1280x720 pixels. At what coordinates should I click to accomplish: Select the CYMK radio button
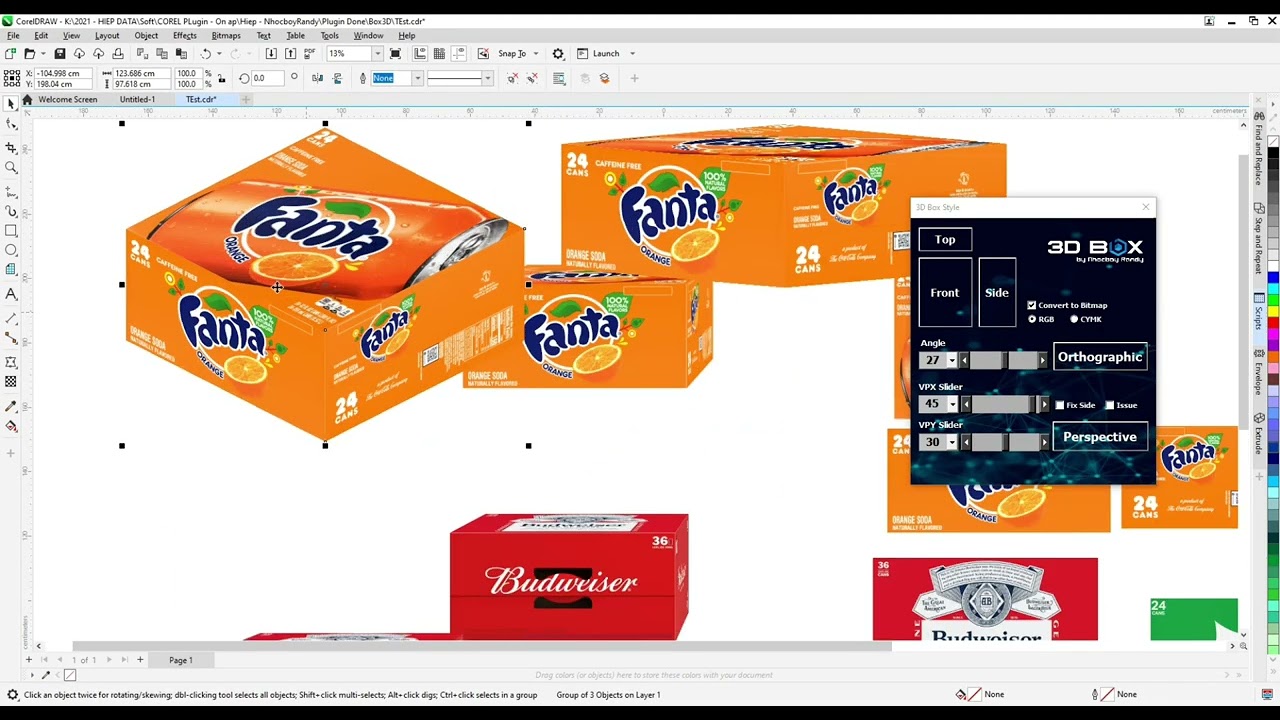coord(1074,319)
